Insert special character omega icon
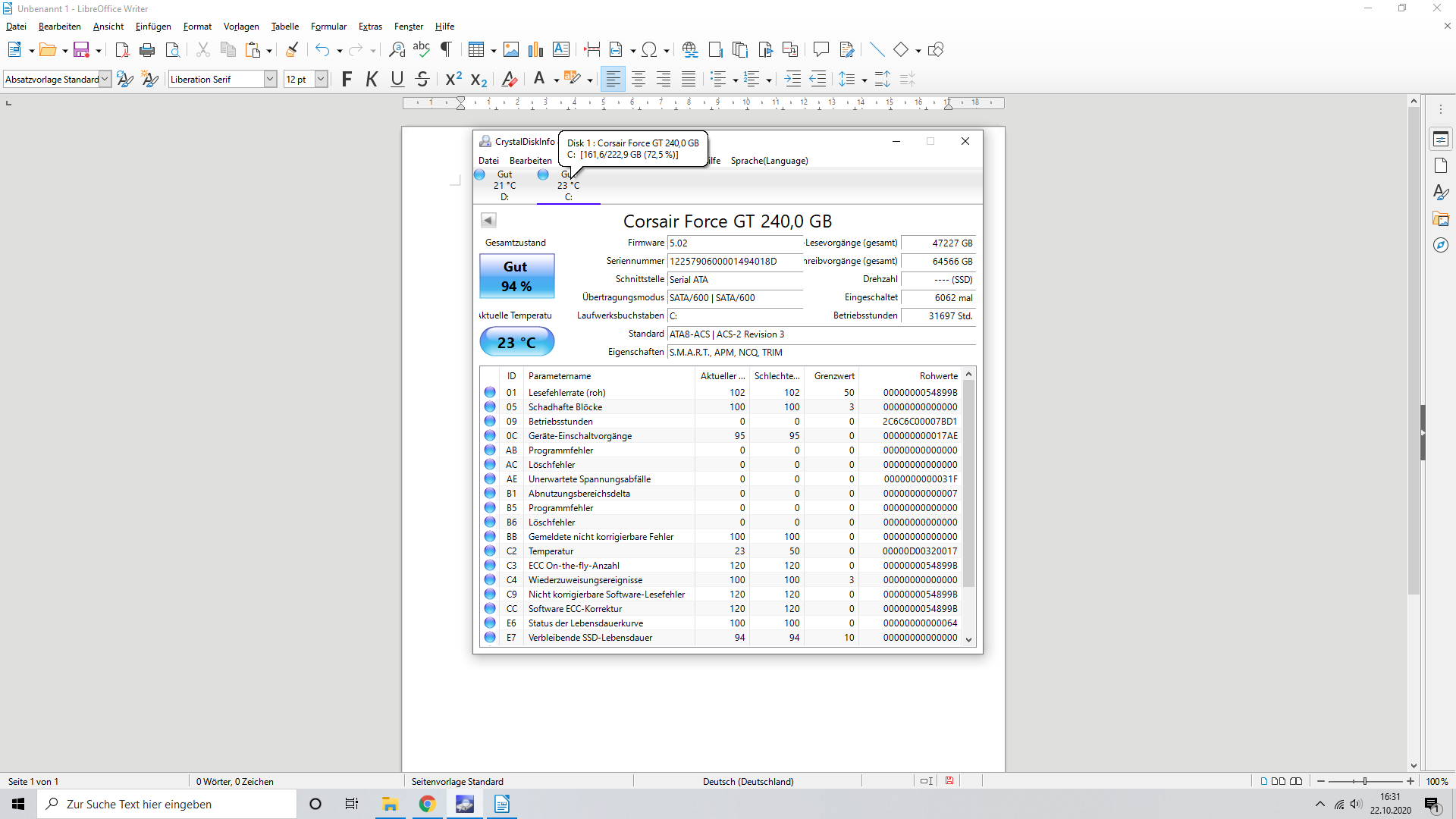Screen dimensions: 1456x819 (649, 50)
